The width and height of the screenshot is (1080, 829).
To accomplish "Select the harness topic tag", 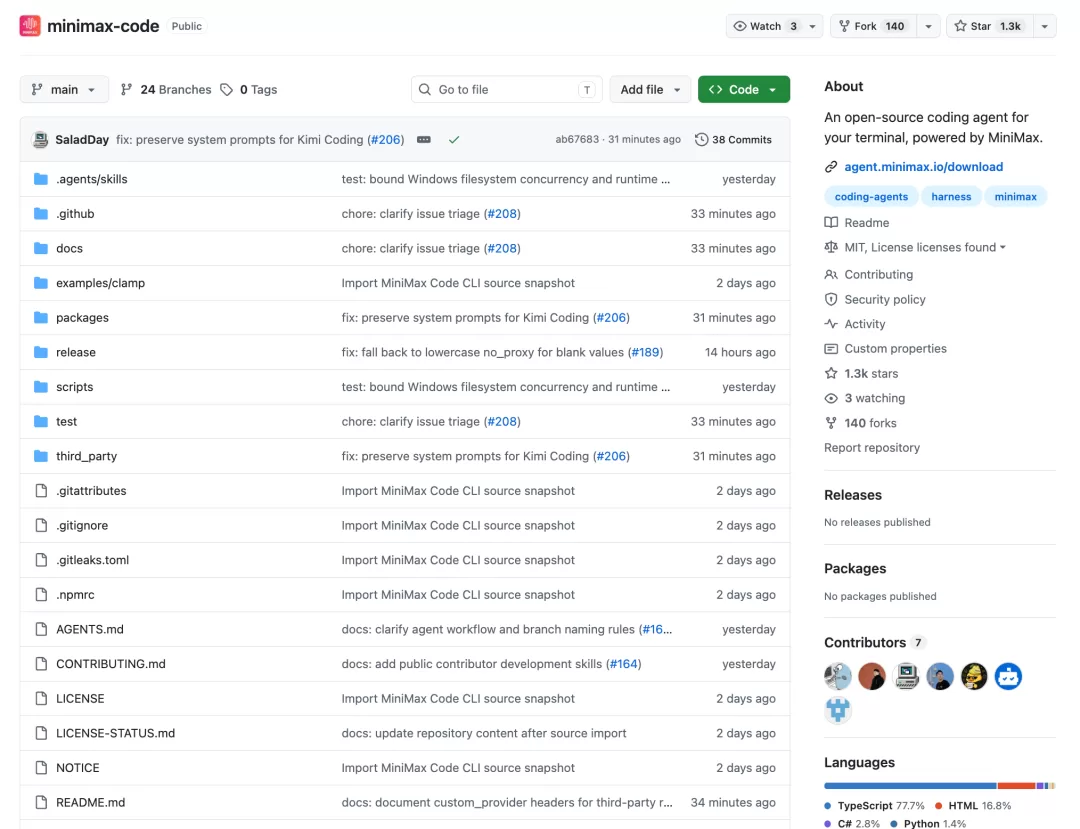I will [951, 196].
